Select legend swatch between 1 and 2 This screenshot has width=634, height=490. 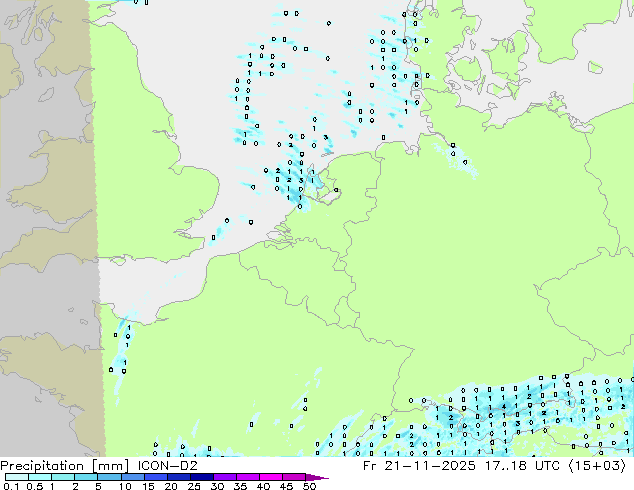63,477
